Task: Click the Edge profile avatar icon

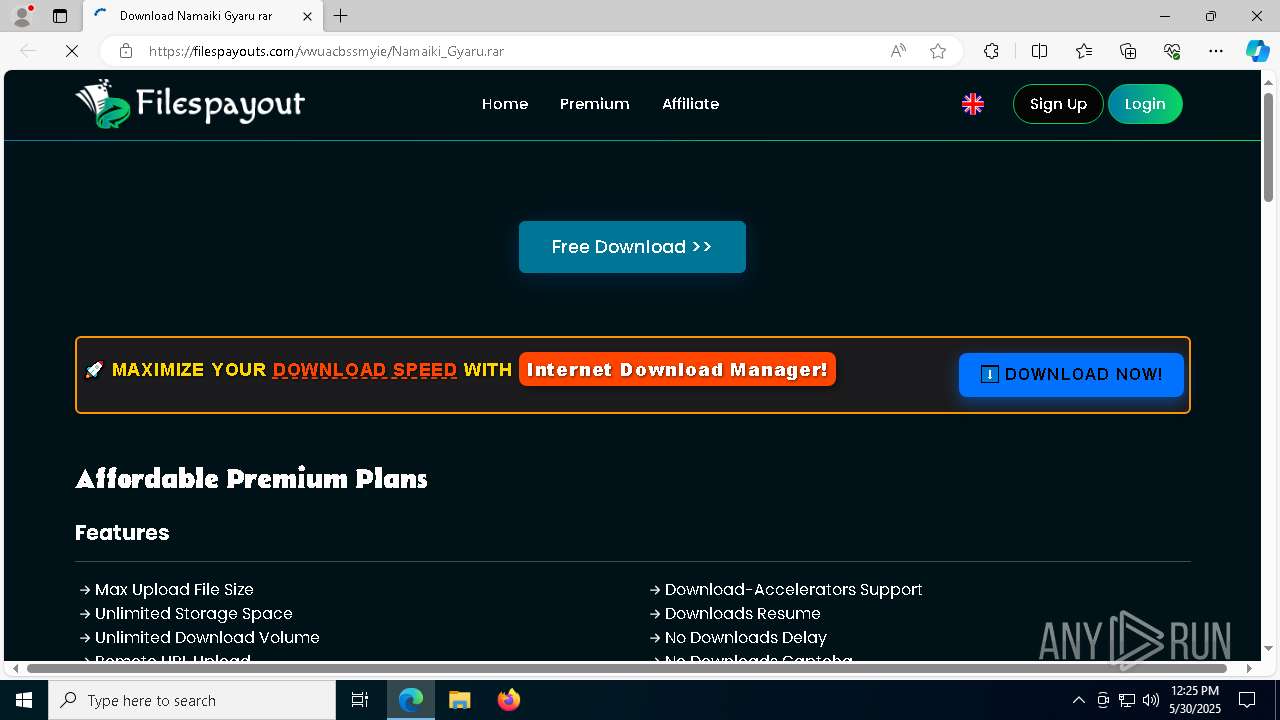Action: point(22,16)
